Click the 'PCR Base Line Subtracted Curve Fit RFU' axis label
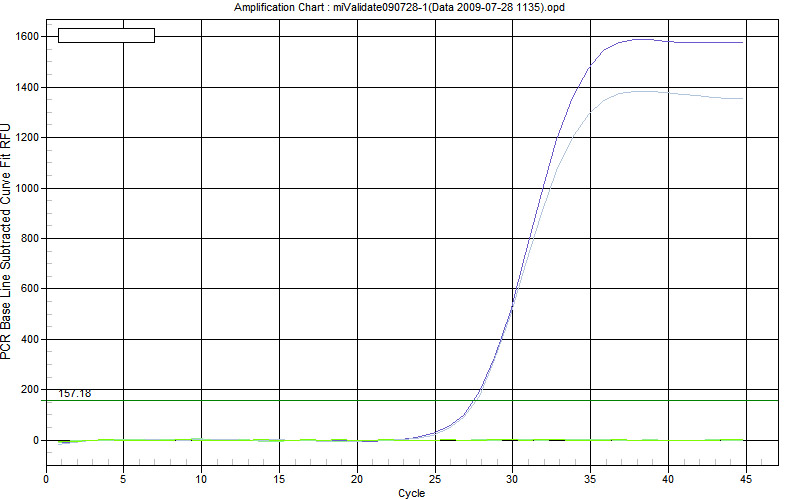 [6, 241]
